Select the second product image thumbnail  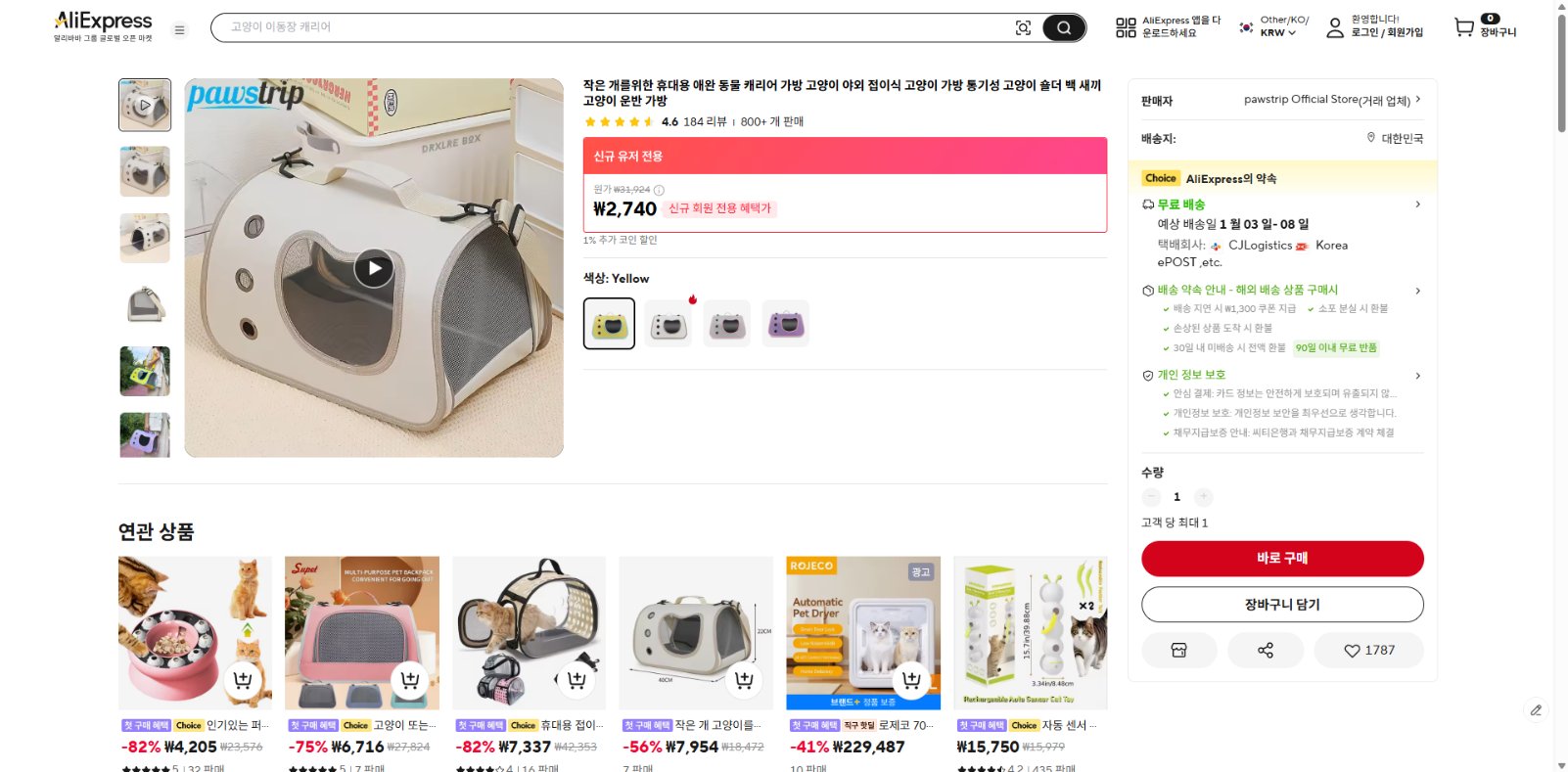144,171
